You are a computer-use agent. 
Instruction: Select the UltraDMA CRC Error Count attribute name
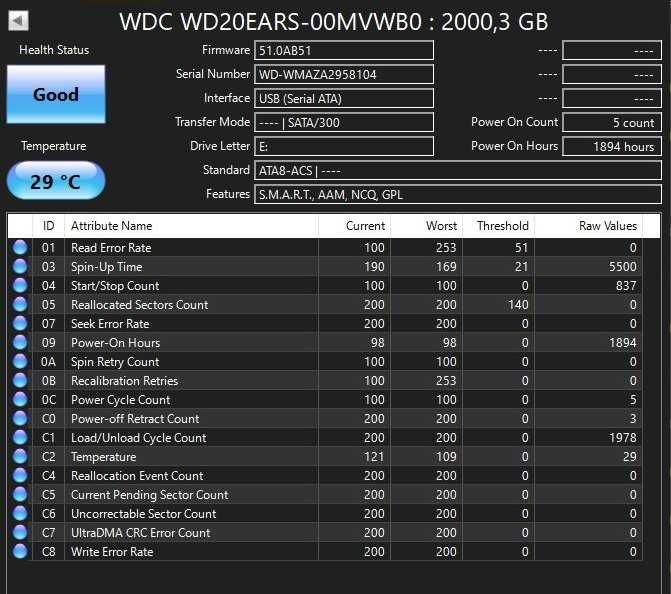pos(141,533)
